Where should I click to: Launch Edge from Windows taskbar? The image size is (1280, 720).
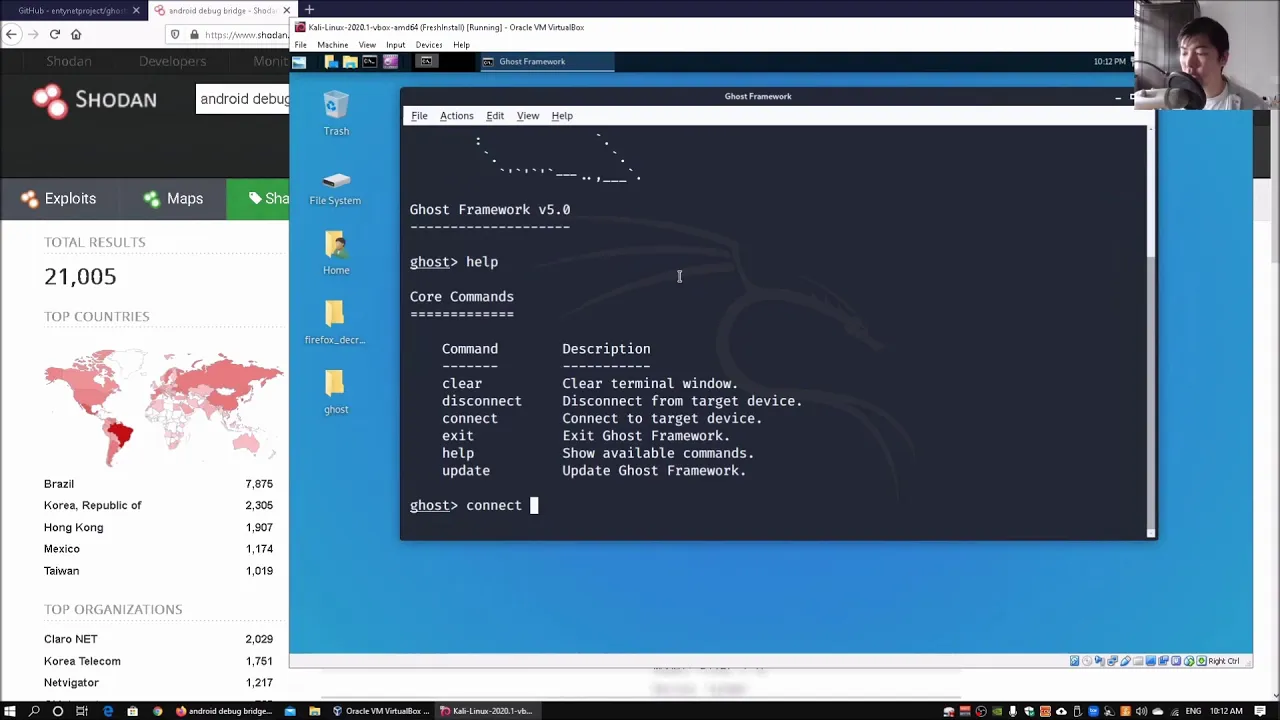tap(108, 711)
